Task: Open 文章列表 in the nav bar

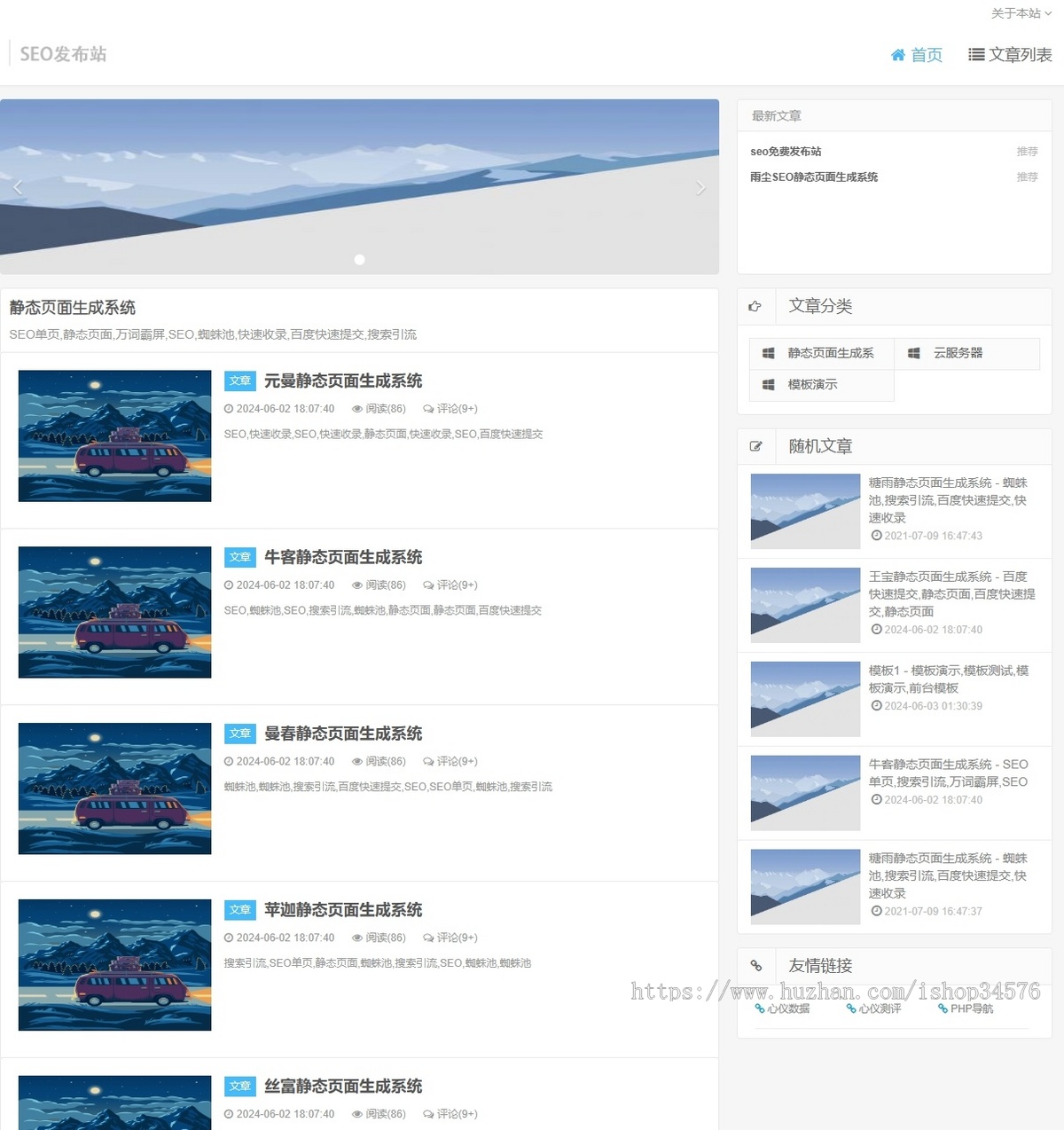Action: pos(1010,55)
